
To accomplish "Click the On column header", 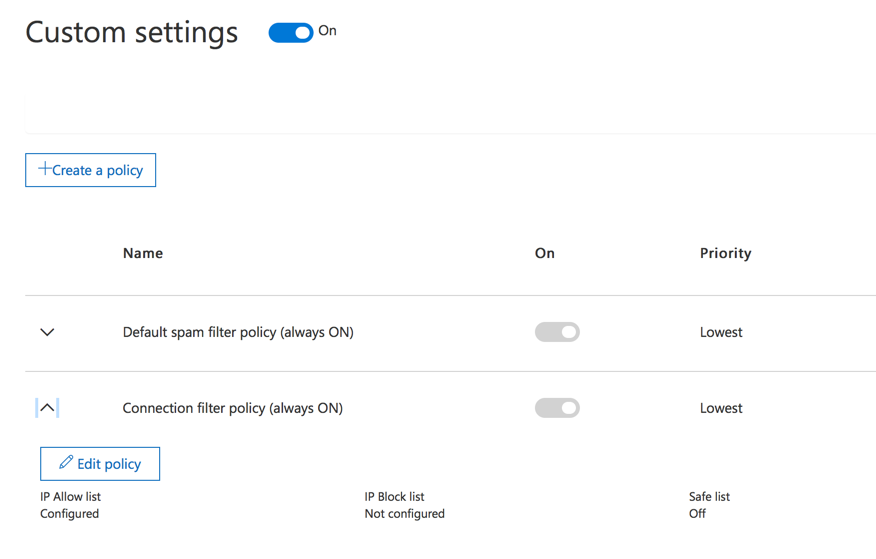I will coord(545,253).
